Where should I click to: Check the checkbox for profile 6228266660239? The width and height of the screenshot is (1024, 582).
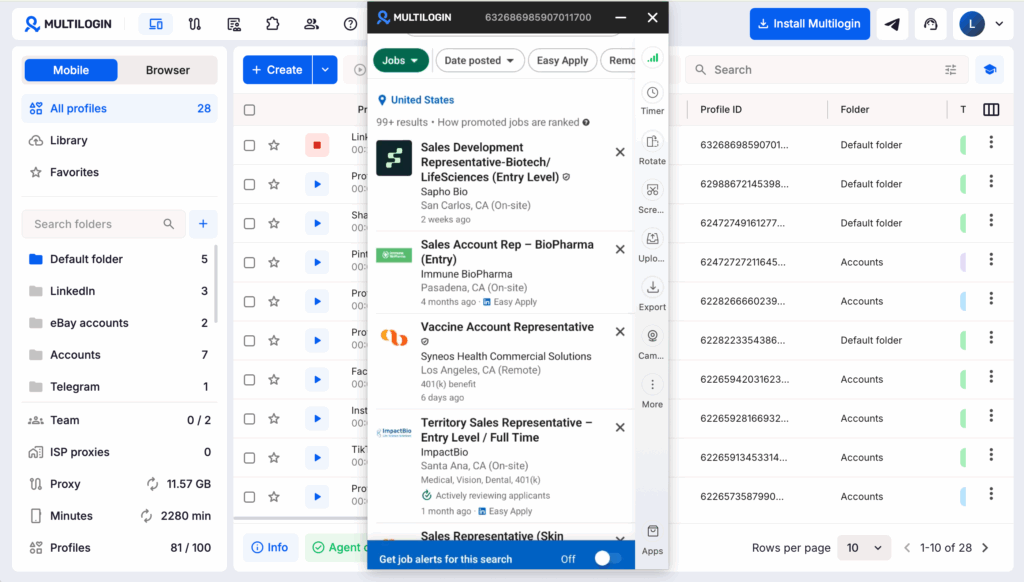249,302
